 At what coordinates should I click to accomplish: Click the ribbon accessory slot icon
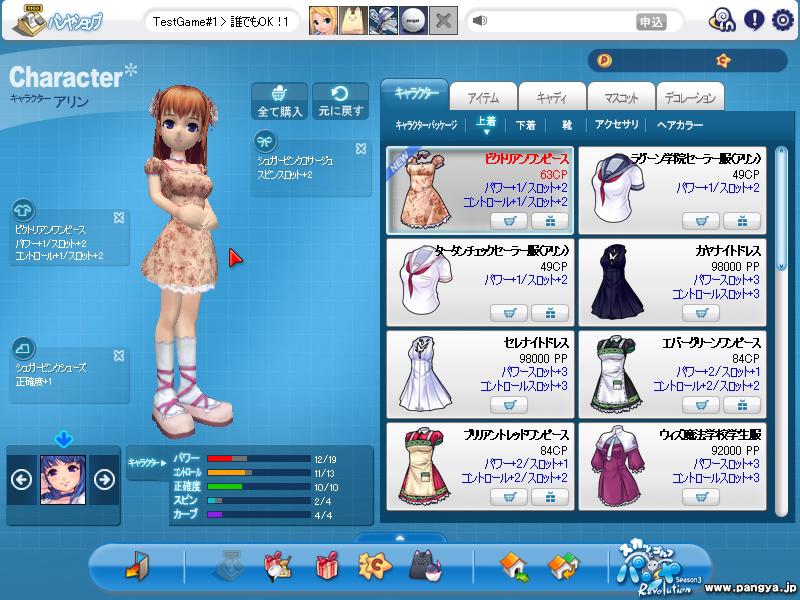tap(265, 141)
